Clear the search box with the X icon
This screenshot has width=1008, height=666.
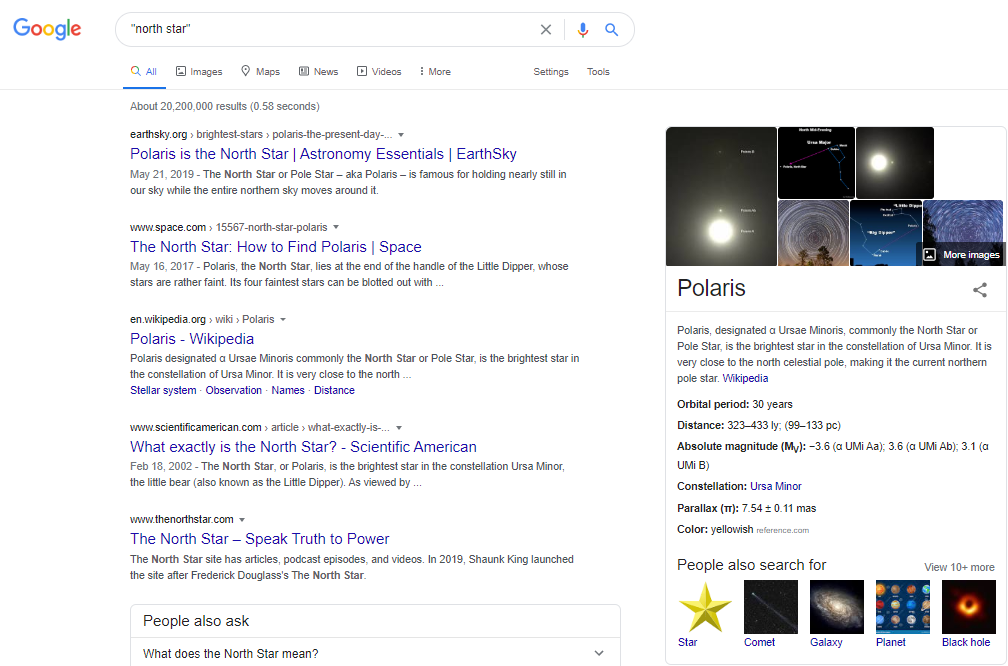(x=546, y=30)
